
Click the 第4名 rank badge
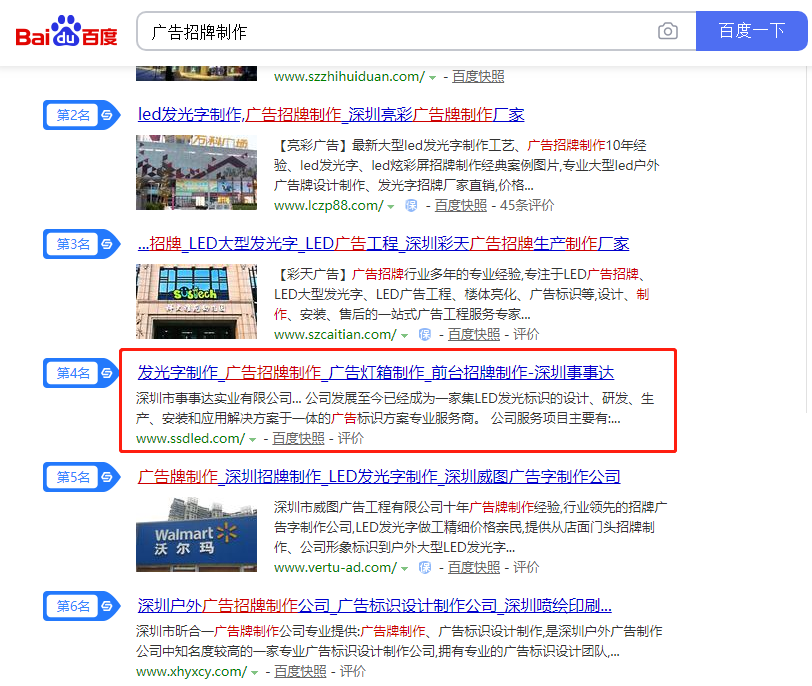(81, 373)
